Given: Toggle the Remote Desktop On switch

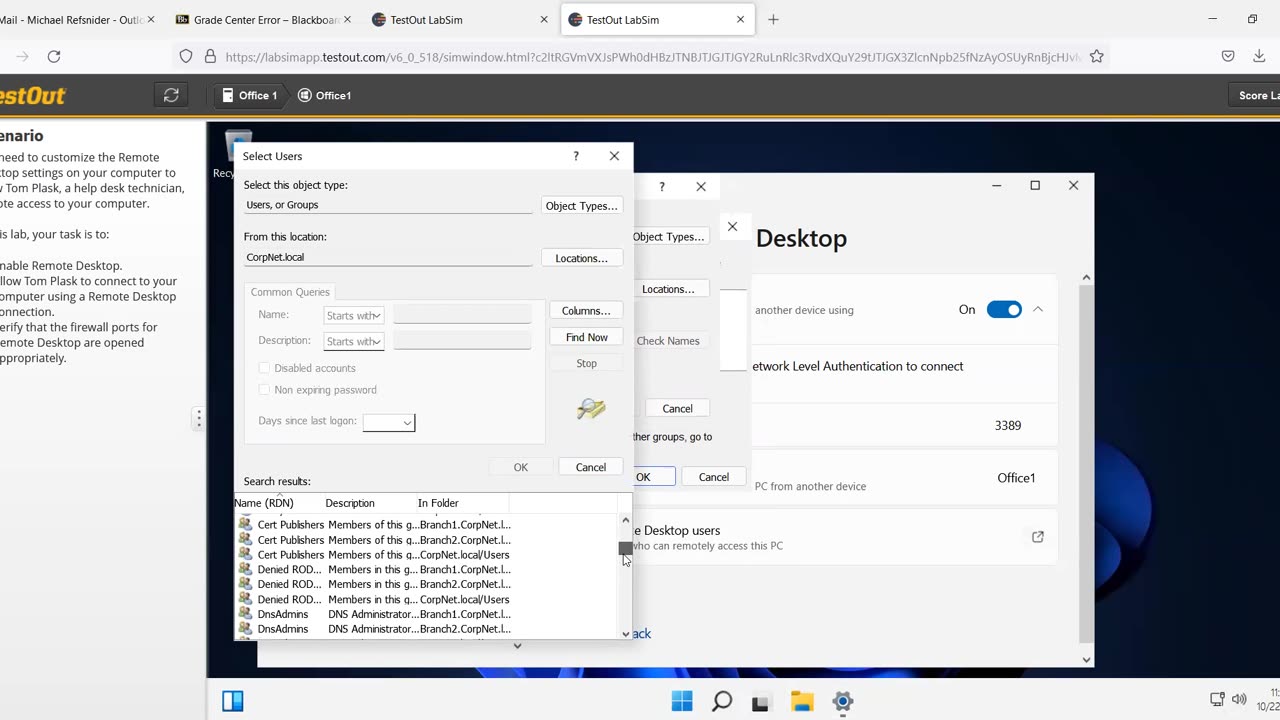Looking at the screenshot, I should coord(1004,310).
